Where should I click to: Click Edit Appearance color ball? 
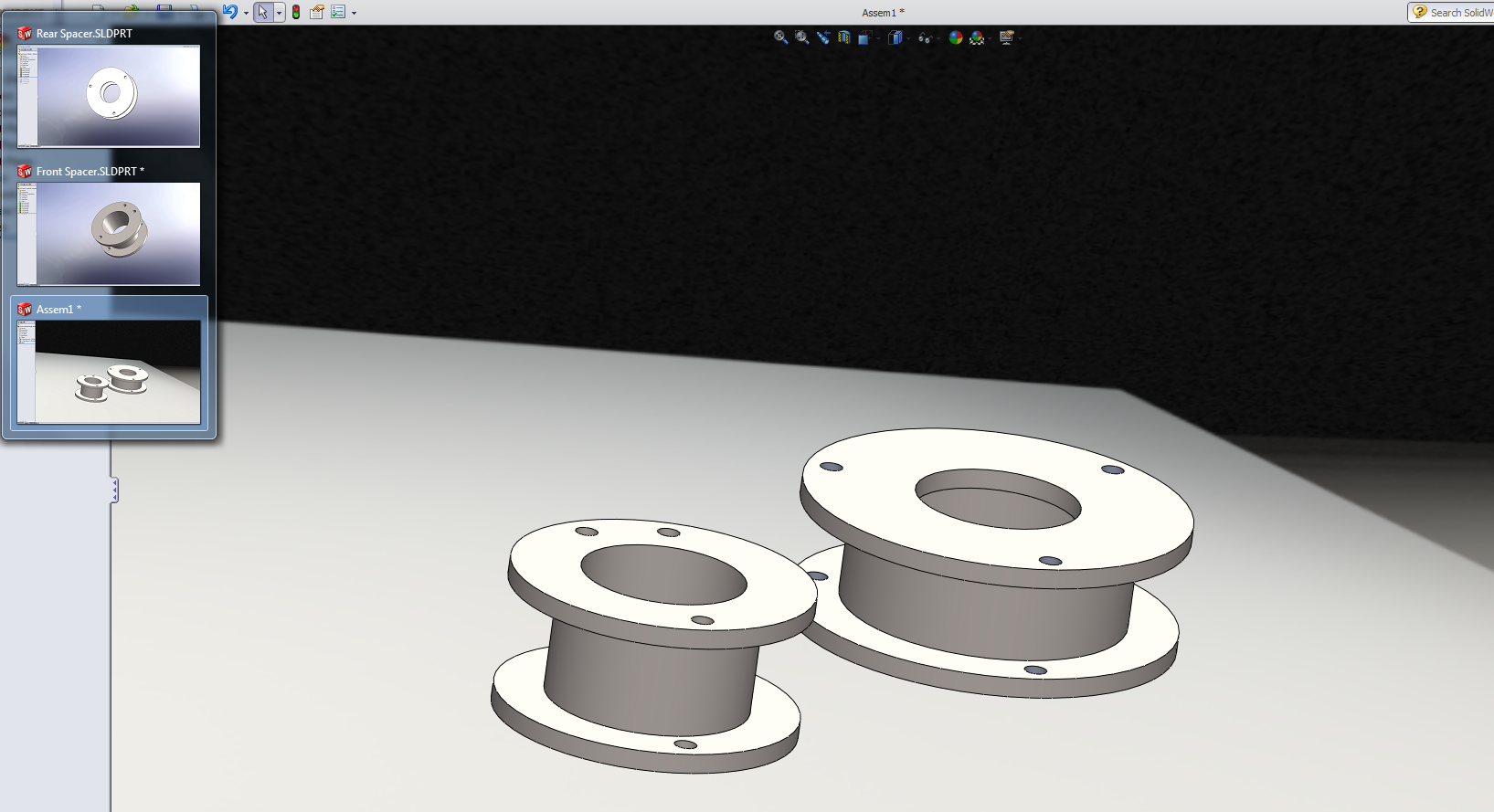tap(956, 37)
